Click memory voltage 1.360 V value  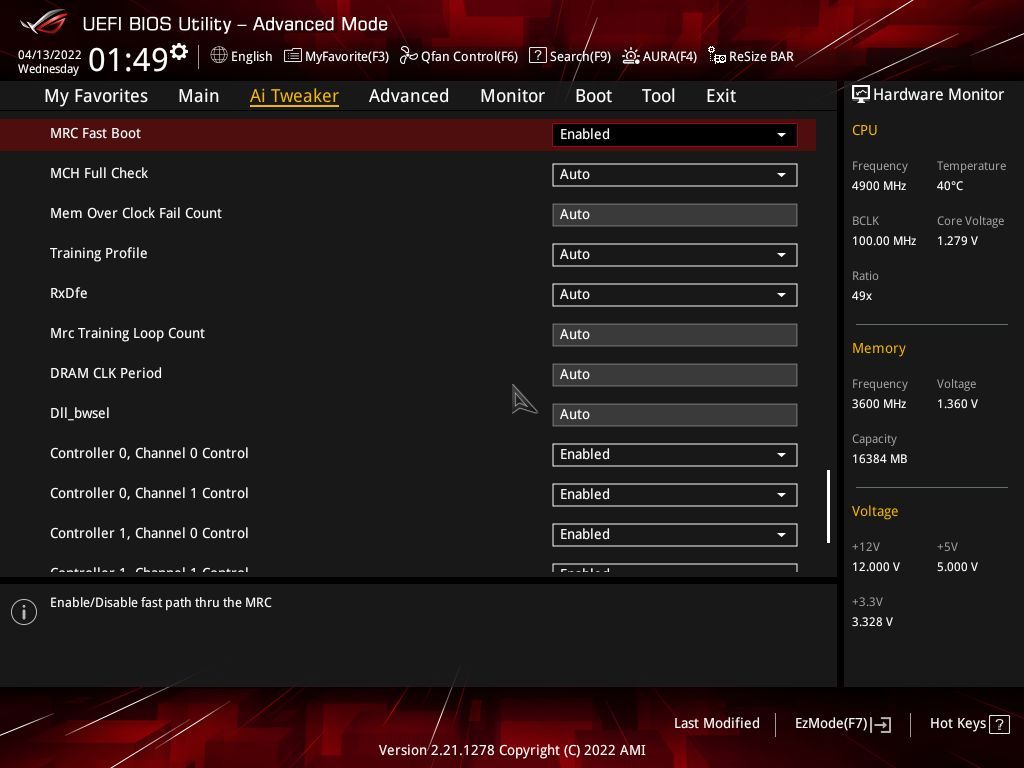(x=957, y=404)
